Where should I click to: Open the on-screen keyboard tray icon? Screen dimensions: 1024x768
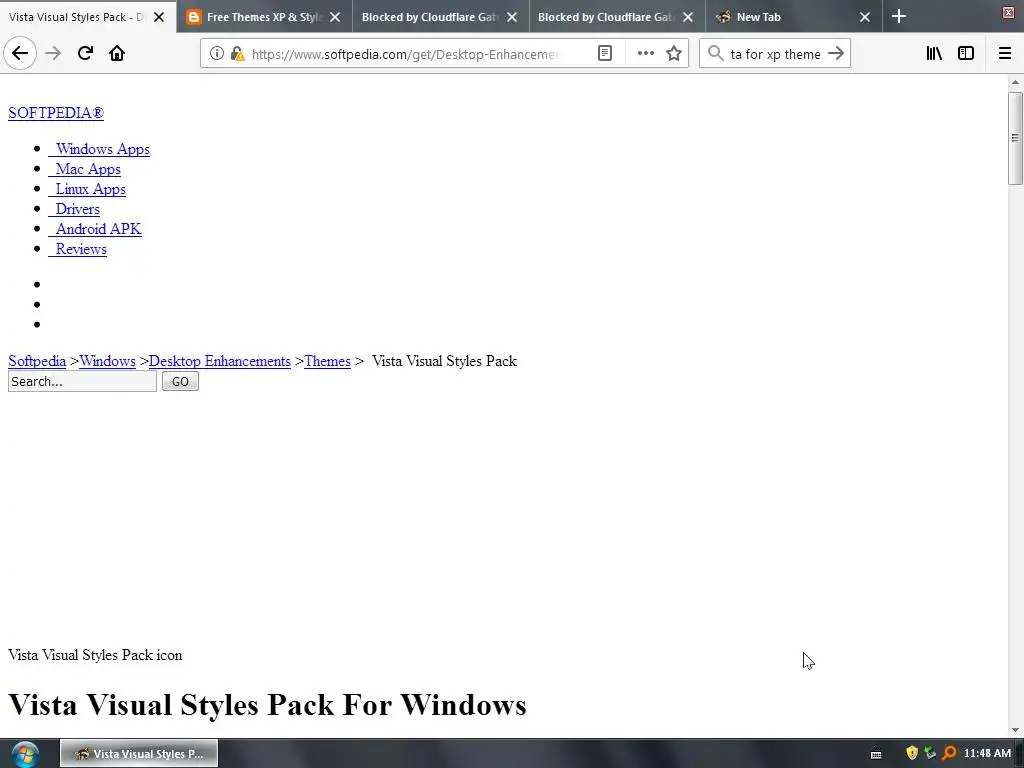(876, 754)
